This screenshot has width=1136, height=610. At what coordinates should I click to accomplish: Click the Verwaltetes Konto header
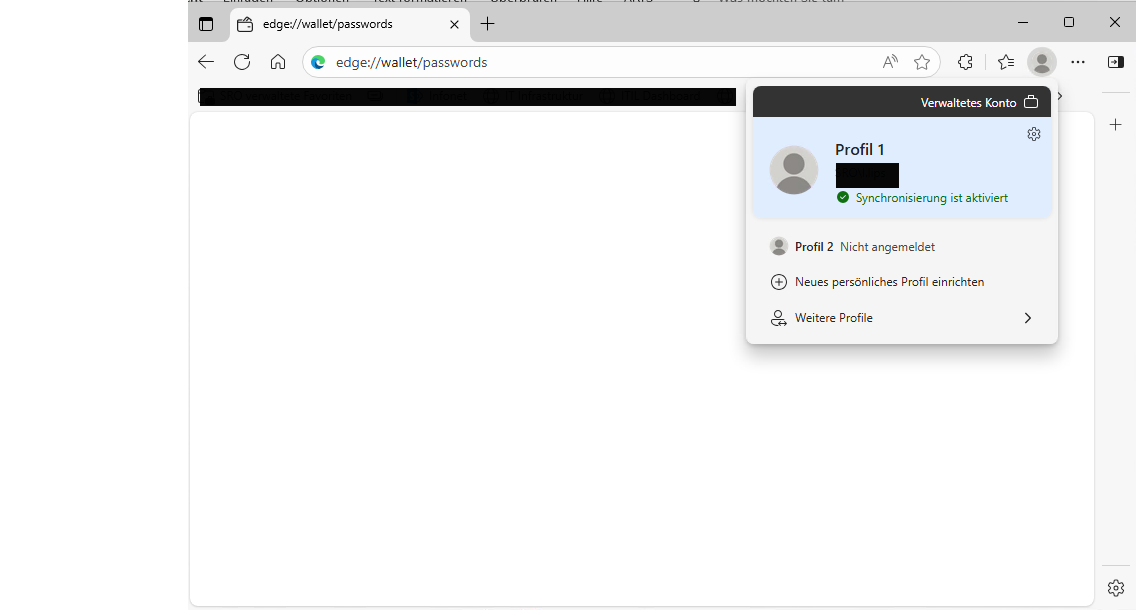(902, 102)
